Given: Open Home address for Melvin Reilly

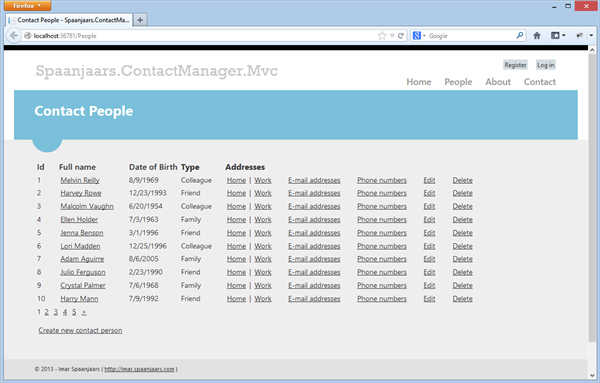Looking at the screenshot, I should [x=236, y=180].
